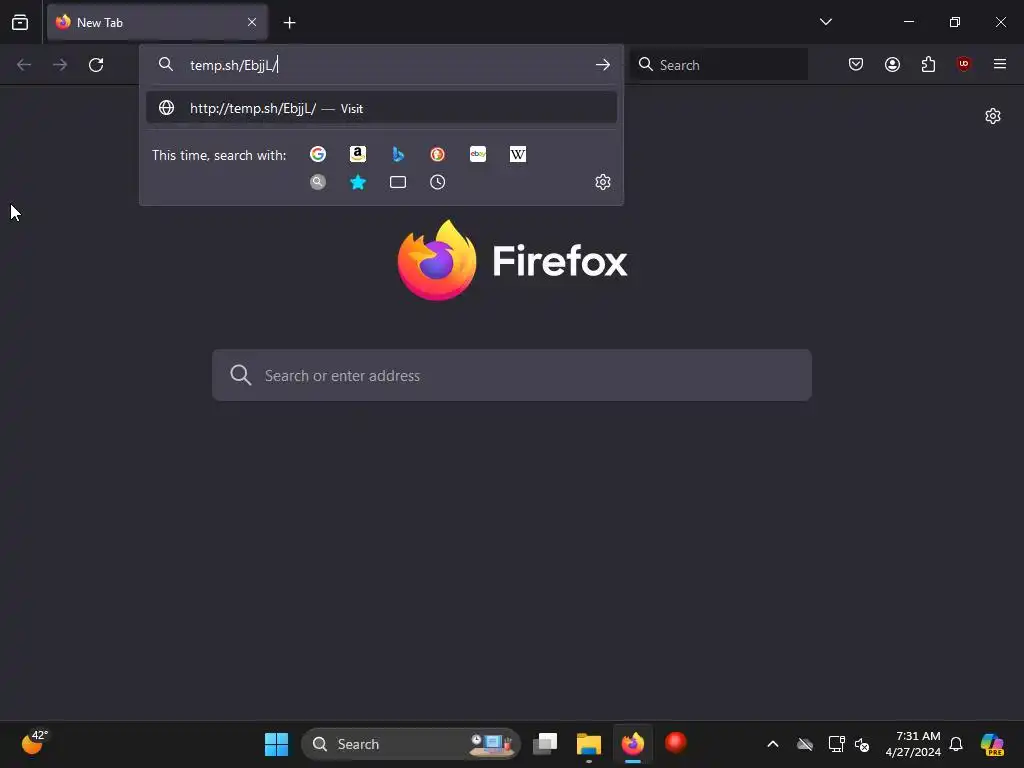Click the Firefox taskbar icon
Viewport: 1024px width, 768px height.
coord(632,744)
